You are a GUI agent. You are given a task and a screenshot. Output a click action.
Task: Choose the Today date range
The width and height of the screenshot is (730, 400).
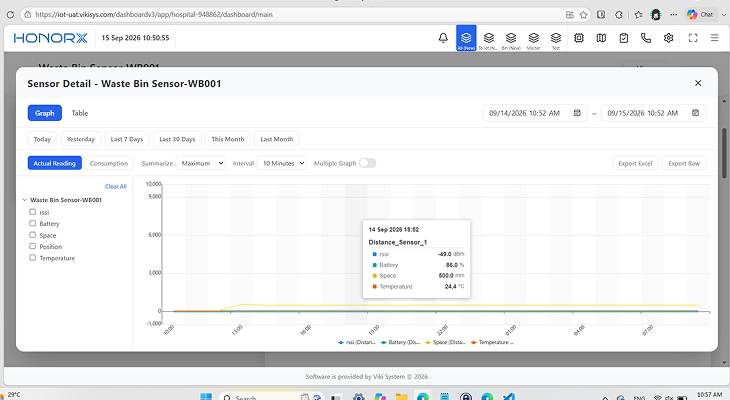42,139
